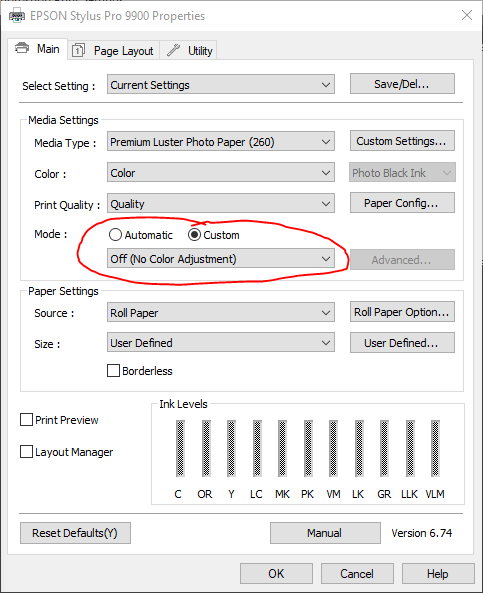The height and width of the screenshot is (593, 483).
Task: Click the Ink Levels group label
Action: pyautogui.click(x=183, y=404)
